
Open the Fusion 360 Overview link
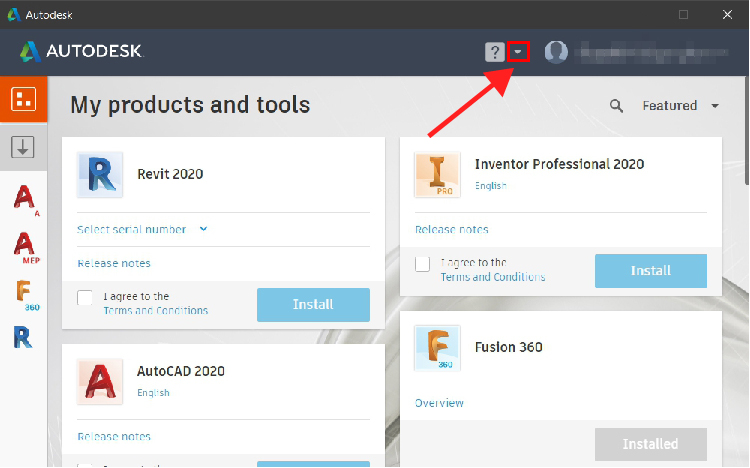(x=439, y=403)
